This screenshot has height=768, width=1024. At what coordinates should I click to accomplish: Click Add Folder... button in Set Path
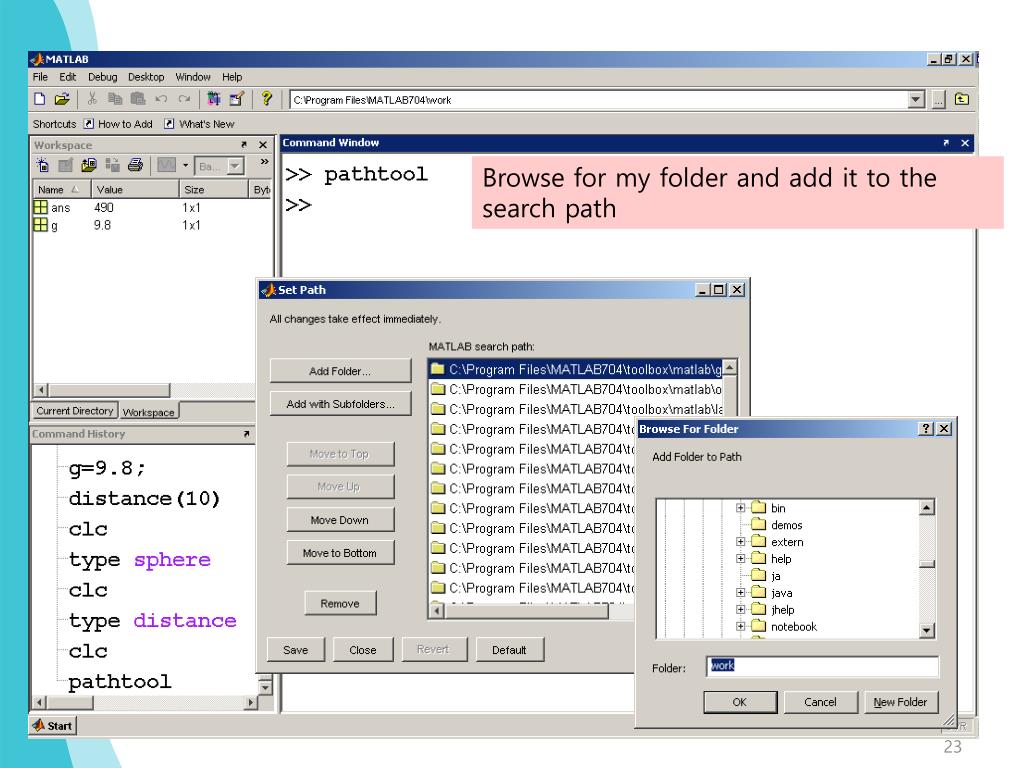point(340,371)
